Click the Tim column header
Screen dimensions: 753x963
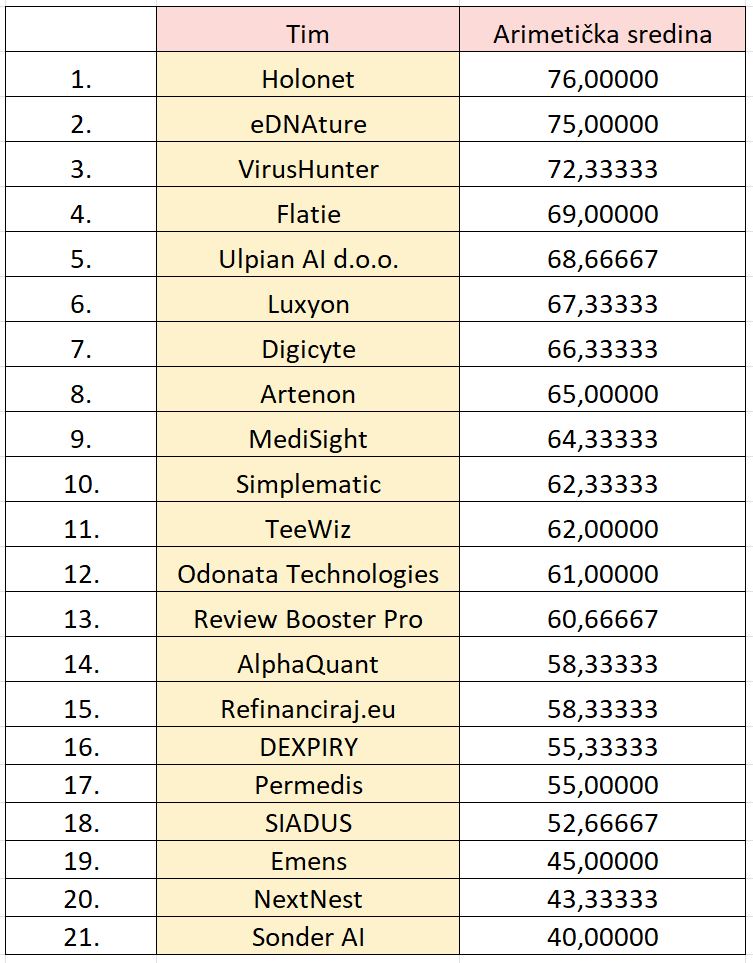(307, 34)
